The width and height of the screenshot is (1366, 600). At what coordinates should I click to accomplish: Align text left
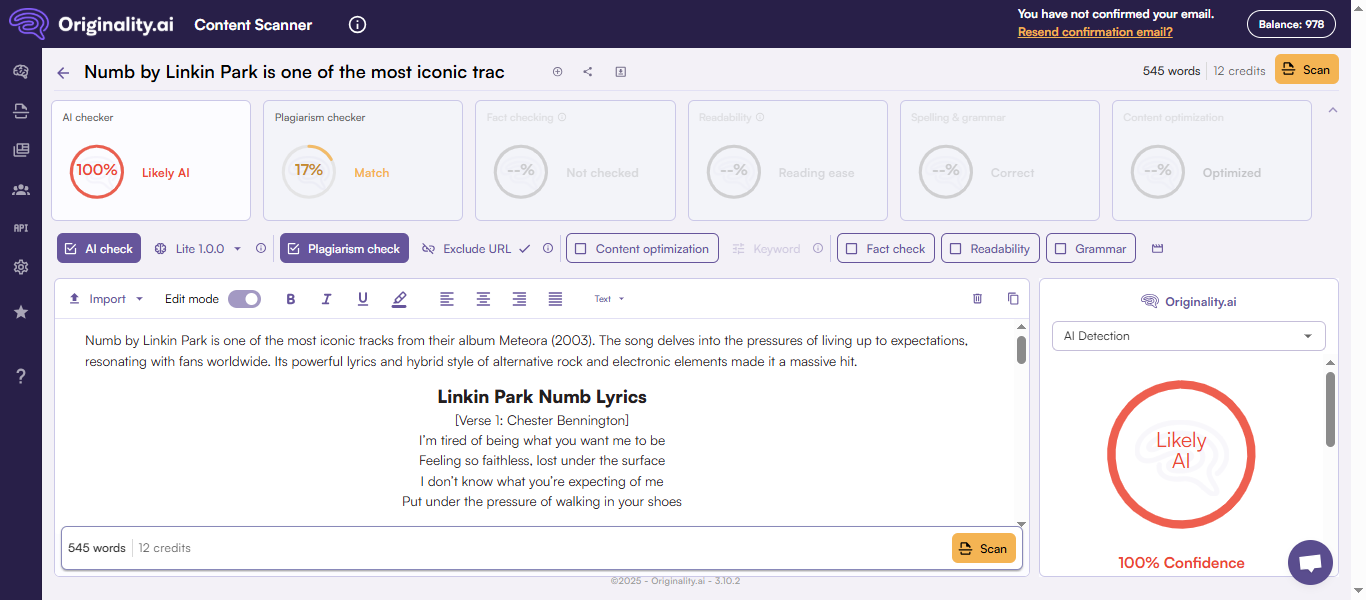coord(447,299)
